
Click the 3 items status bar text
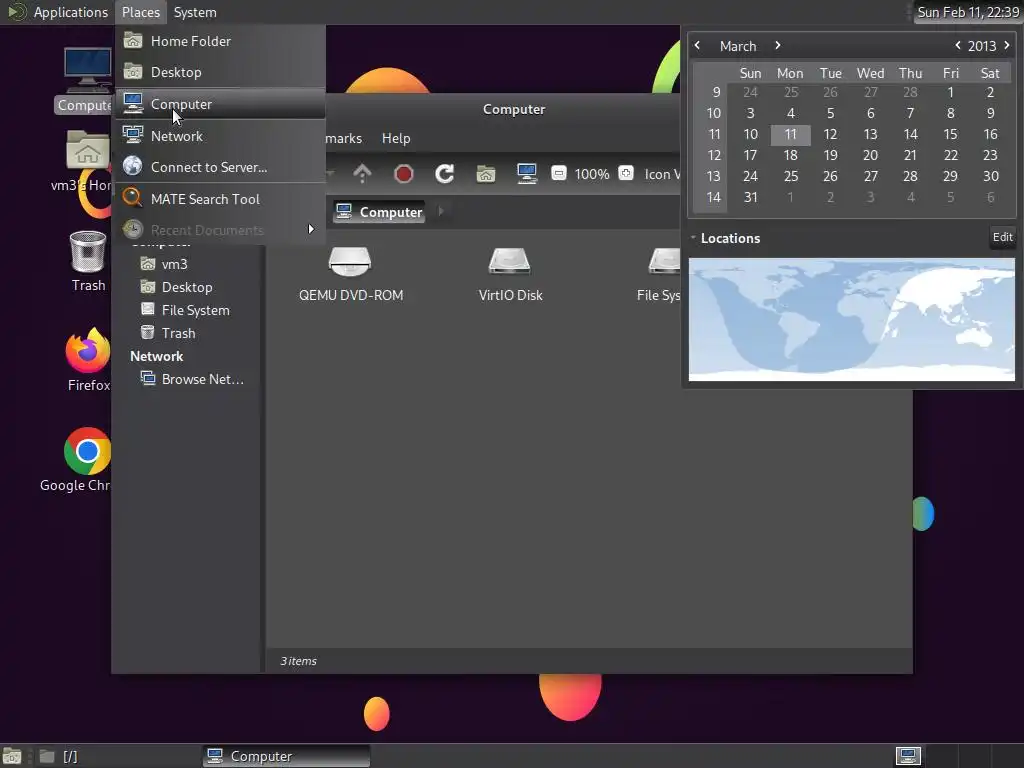(298, 661)
